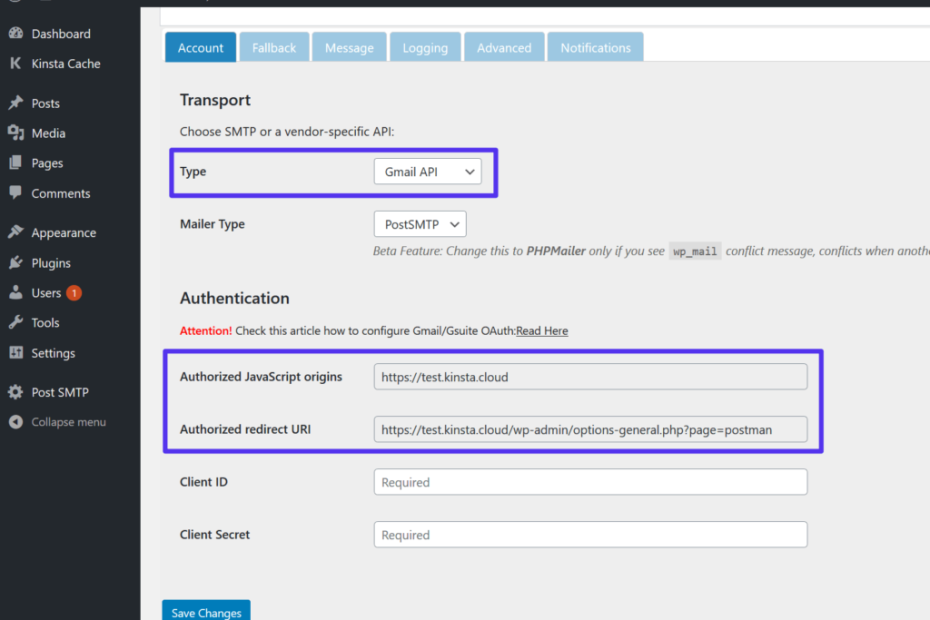Click the Settings sliders icon

[x=16, y=352]
